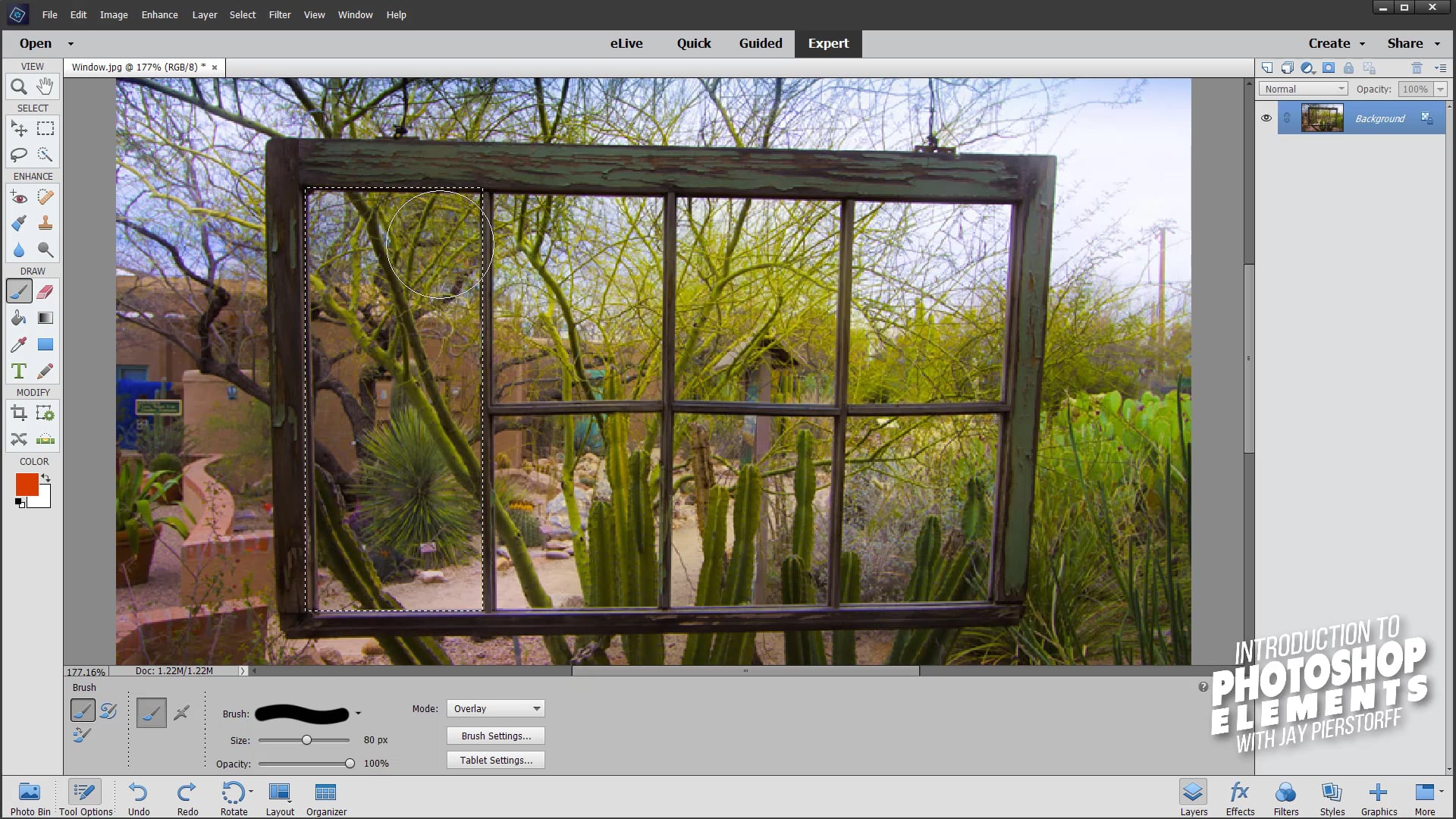This screenshot has height=819, width=1456.
Task: Open the Enhance menu
Action: pos(159,14)
